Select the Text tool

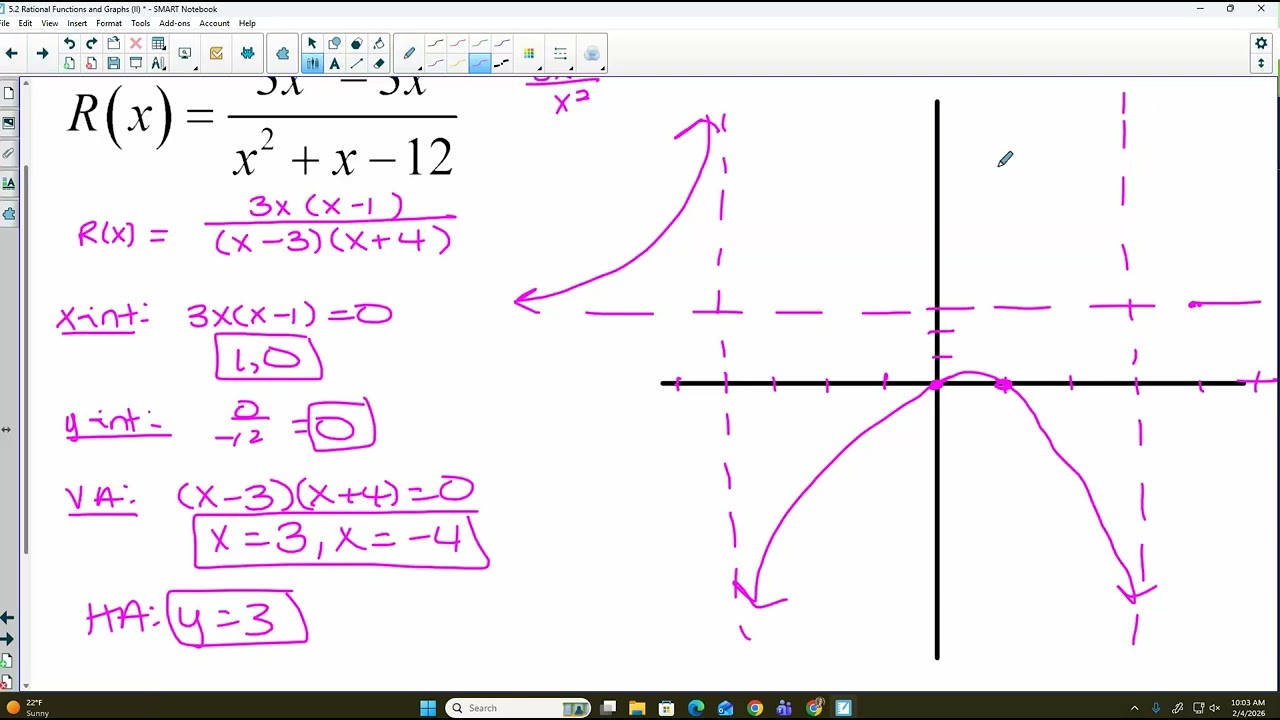click(334, 63)
